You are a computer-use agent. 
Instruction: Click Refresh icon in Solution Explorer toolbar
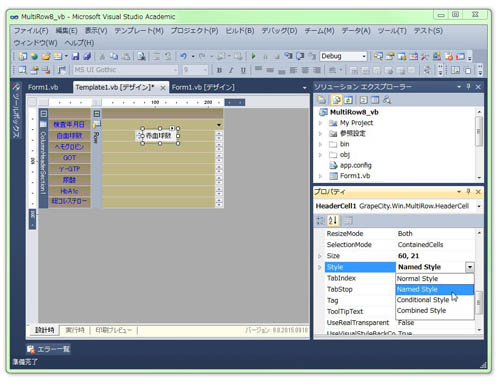[x=348, y=100]
